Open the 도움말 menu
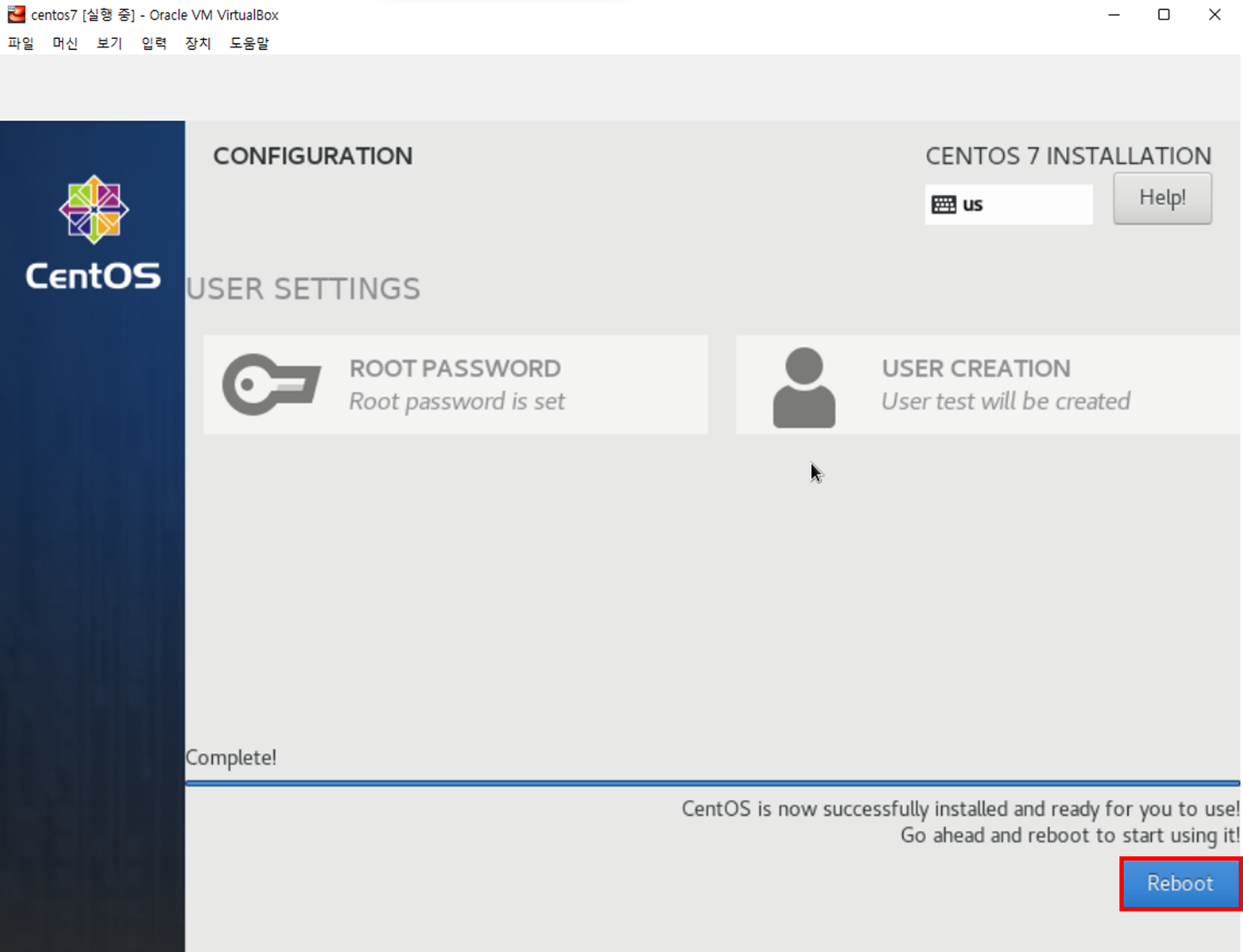The width and height of the screenshot is (1243, 952). click(250, 43)
